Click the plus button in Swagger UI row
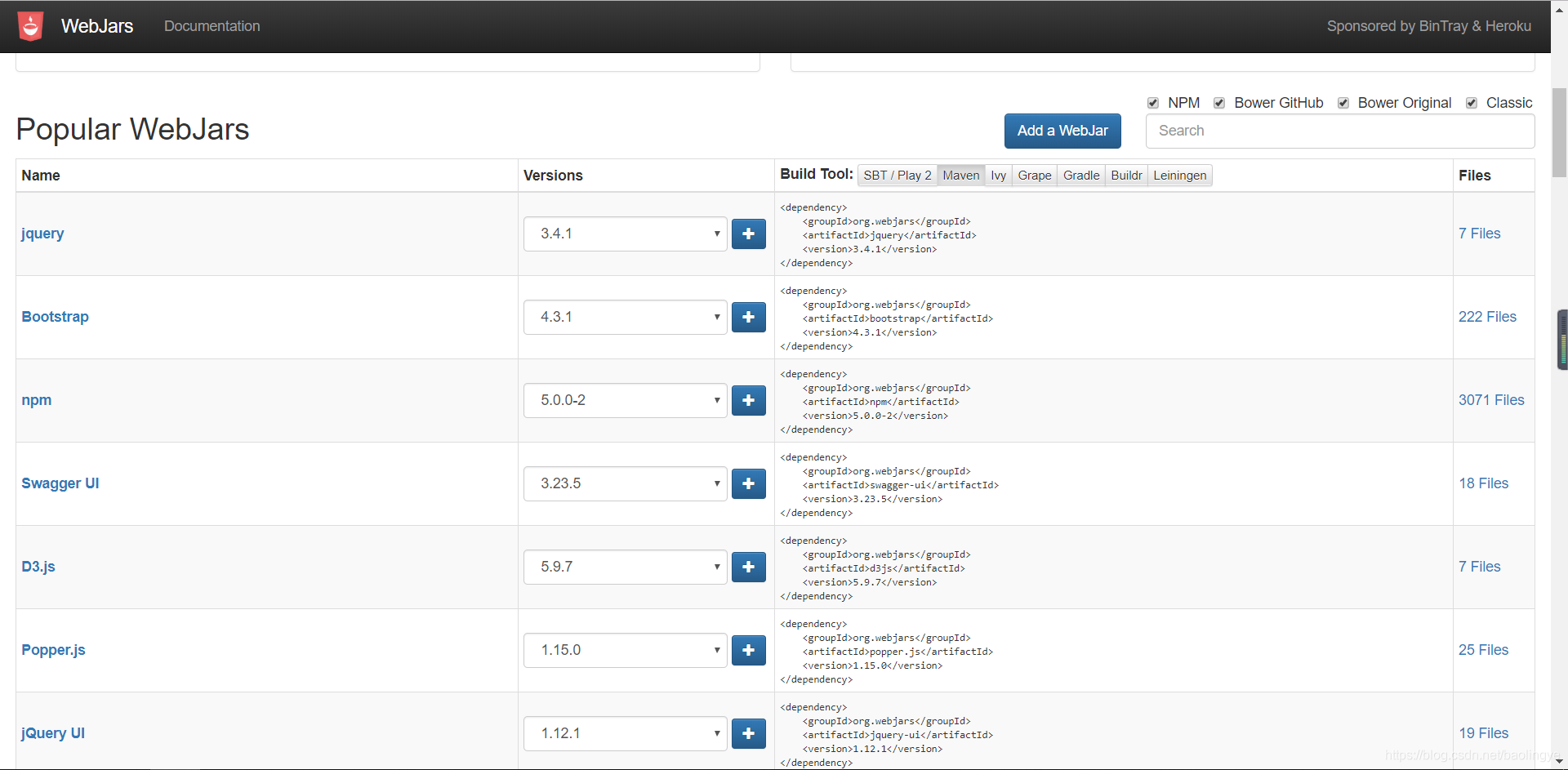The width and height of the screenshot is (1568, 770). (x=748, y=483)
